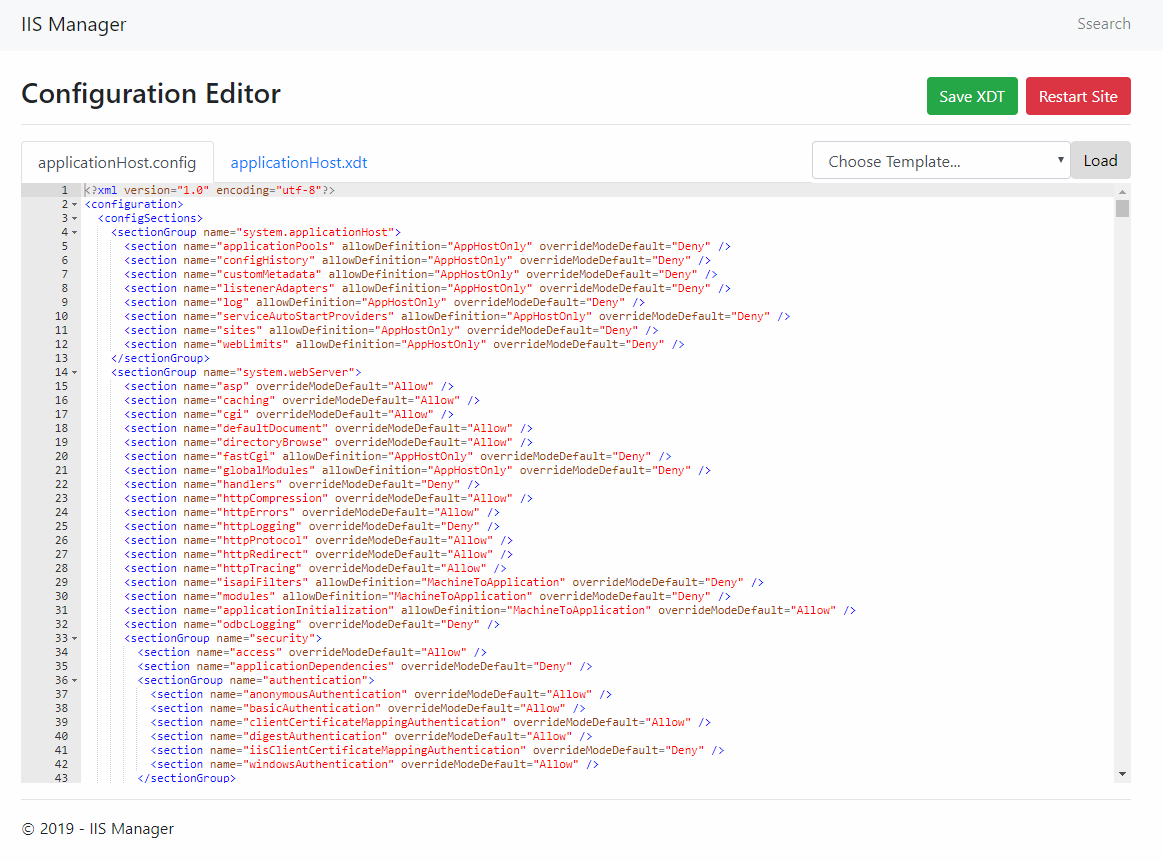The width and height of the screenshot is (1163, 861).
Task: Click the handlers section line
Action: point(302,485)
